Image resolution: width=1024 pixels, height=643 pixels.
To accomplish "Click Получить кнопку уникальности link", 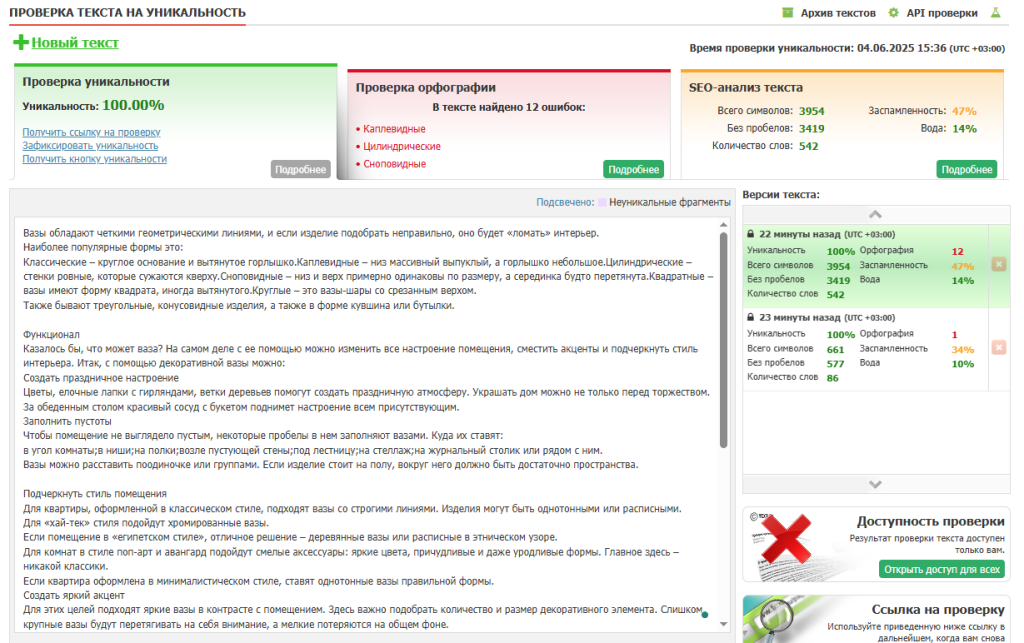I will coord(95,159).
